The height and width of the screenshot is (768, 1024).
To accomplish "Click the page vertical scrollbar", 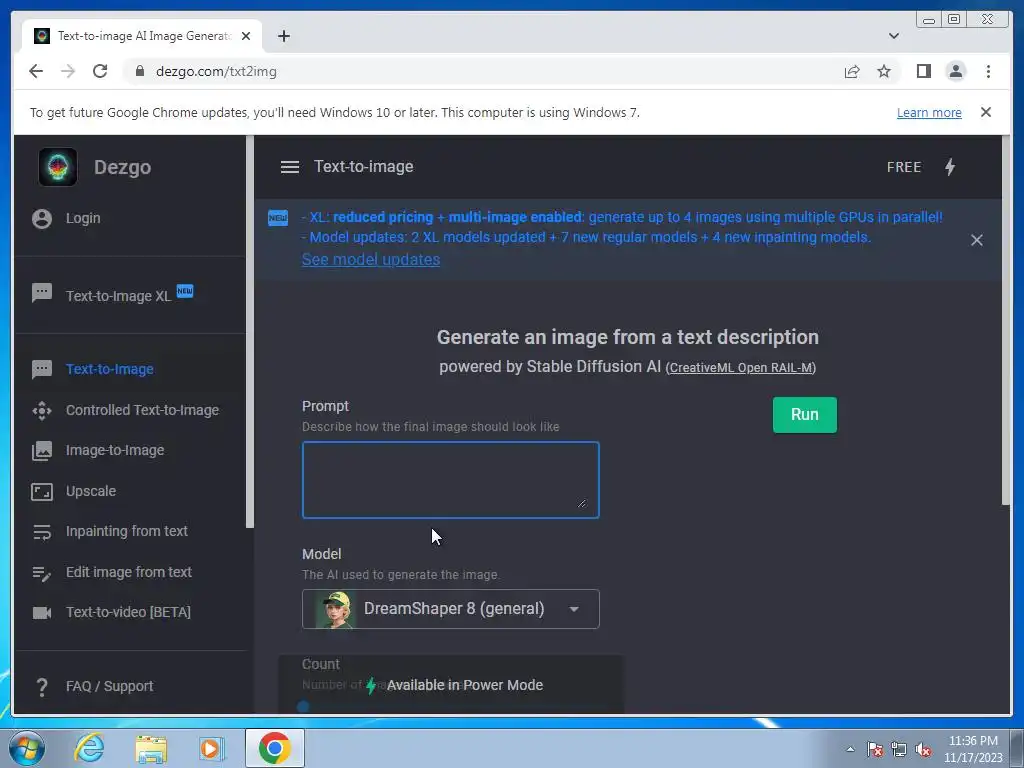I will [x=1006, y=320].
